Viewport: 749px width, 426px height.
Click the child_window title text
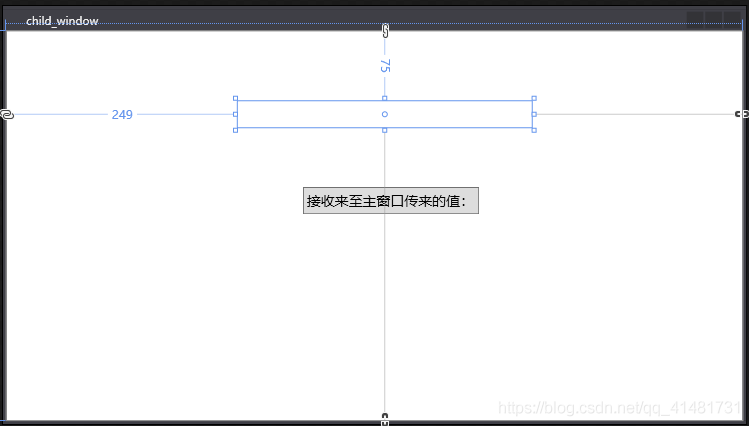click(62, 21)
